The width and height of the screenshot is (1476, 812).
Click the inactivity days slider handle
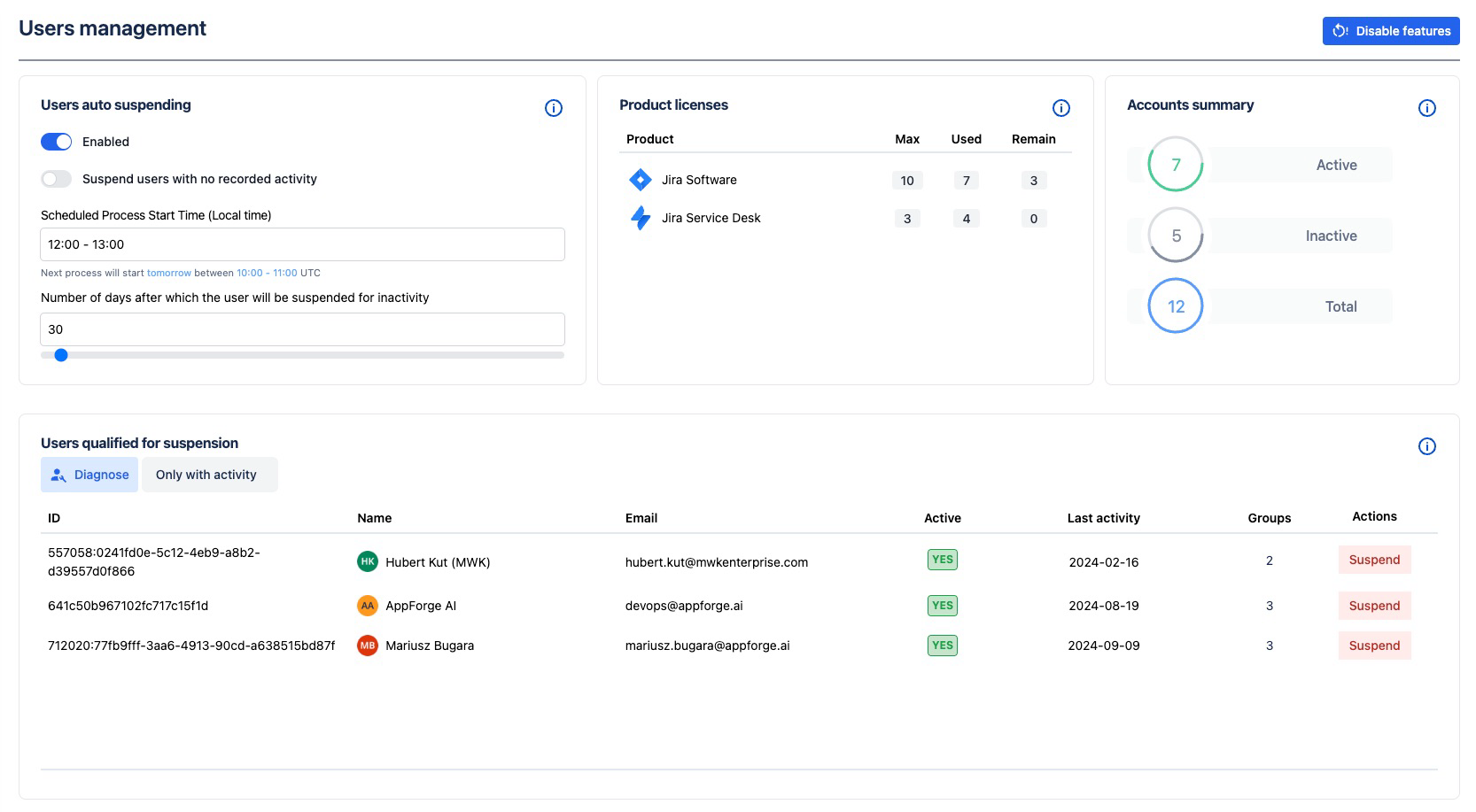click(61, 355)
